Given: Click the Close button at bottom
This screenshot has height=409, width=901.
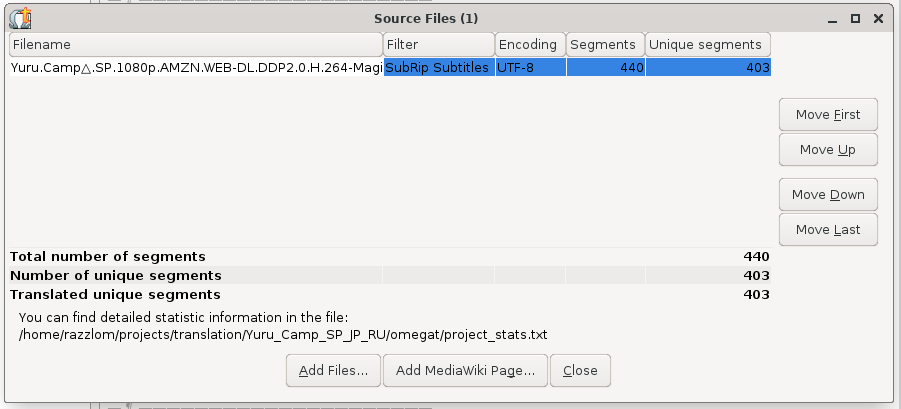Looking at the screenshot, I should pyautogui.click(x=580, y=371).
